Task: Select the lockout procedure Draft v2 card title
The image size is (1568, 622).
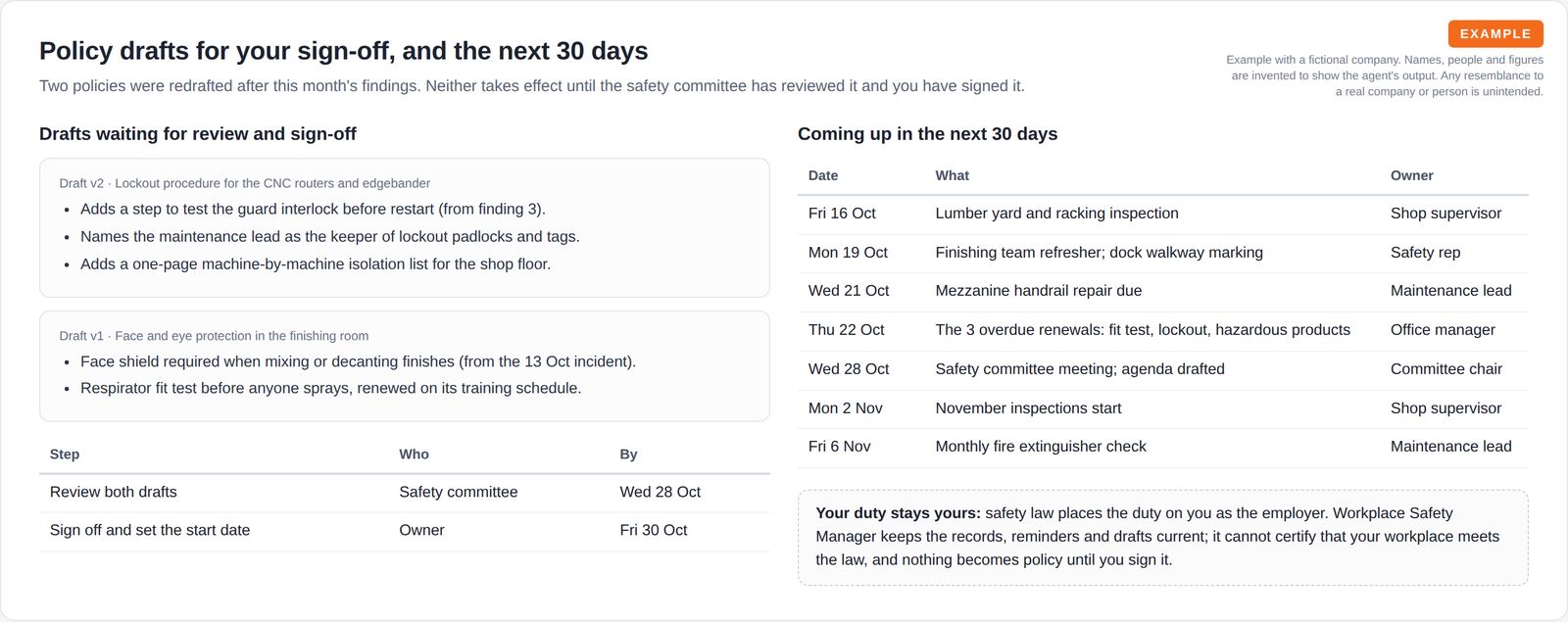Action: coord(244,183)
